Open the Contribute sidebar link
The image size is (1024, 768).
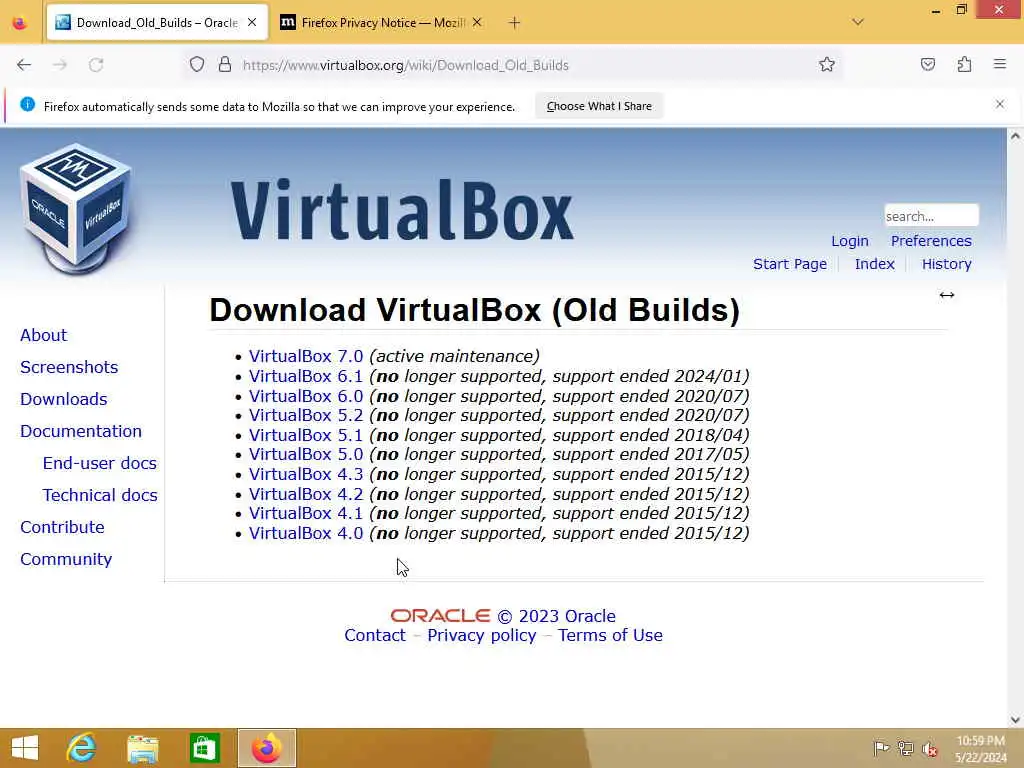tap(62, 527)
